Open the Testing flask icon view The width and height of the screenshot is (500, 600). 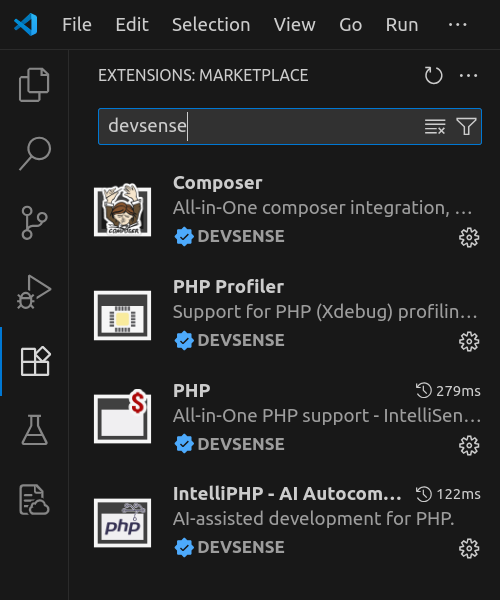(34, 430)
